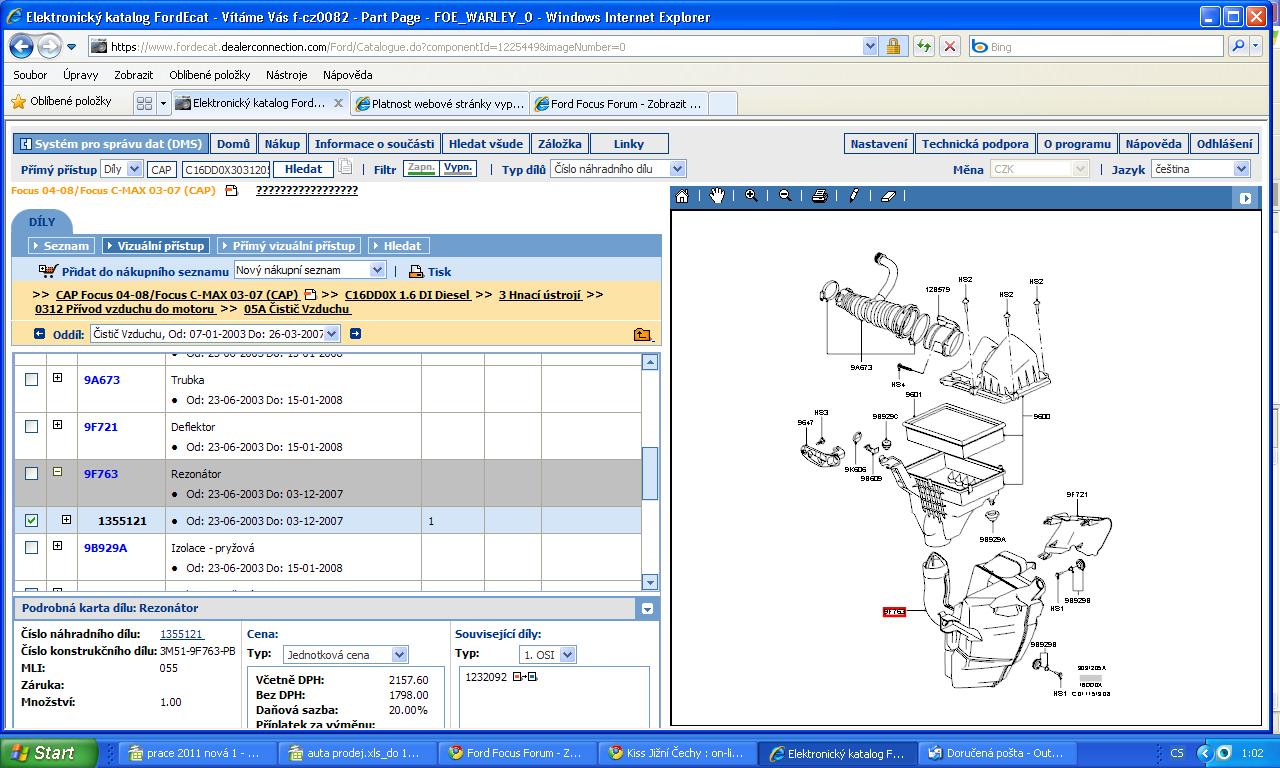
Task: Print the diagram using the printer icon
Action: click(819, 196)
